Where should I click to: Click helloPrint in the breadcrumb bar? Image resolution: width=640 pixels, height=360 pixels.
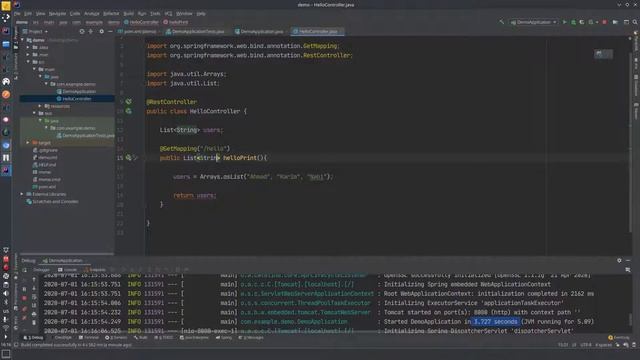pos(176,22)
